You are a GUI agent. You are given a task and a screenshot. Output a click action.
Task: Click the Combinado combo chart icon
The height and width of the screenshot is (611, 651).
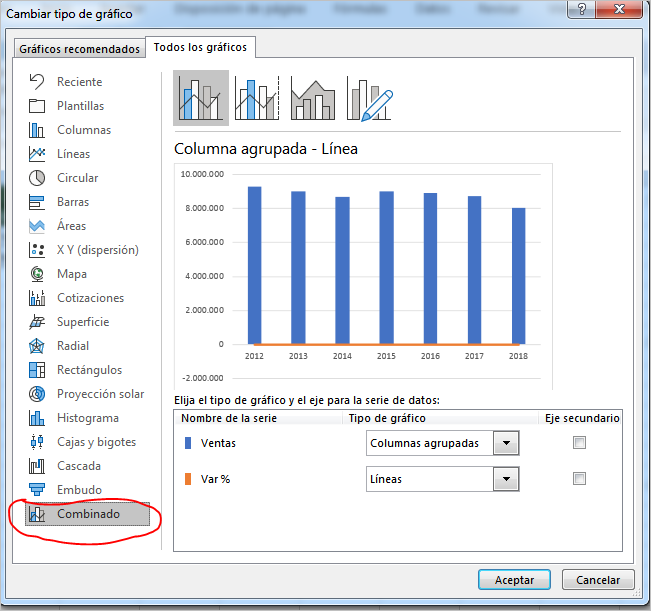(x=37, y=514)
